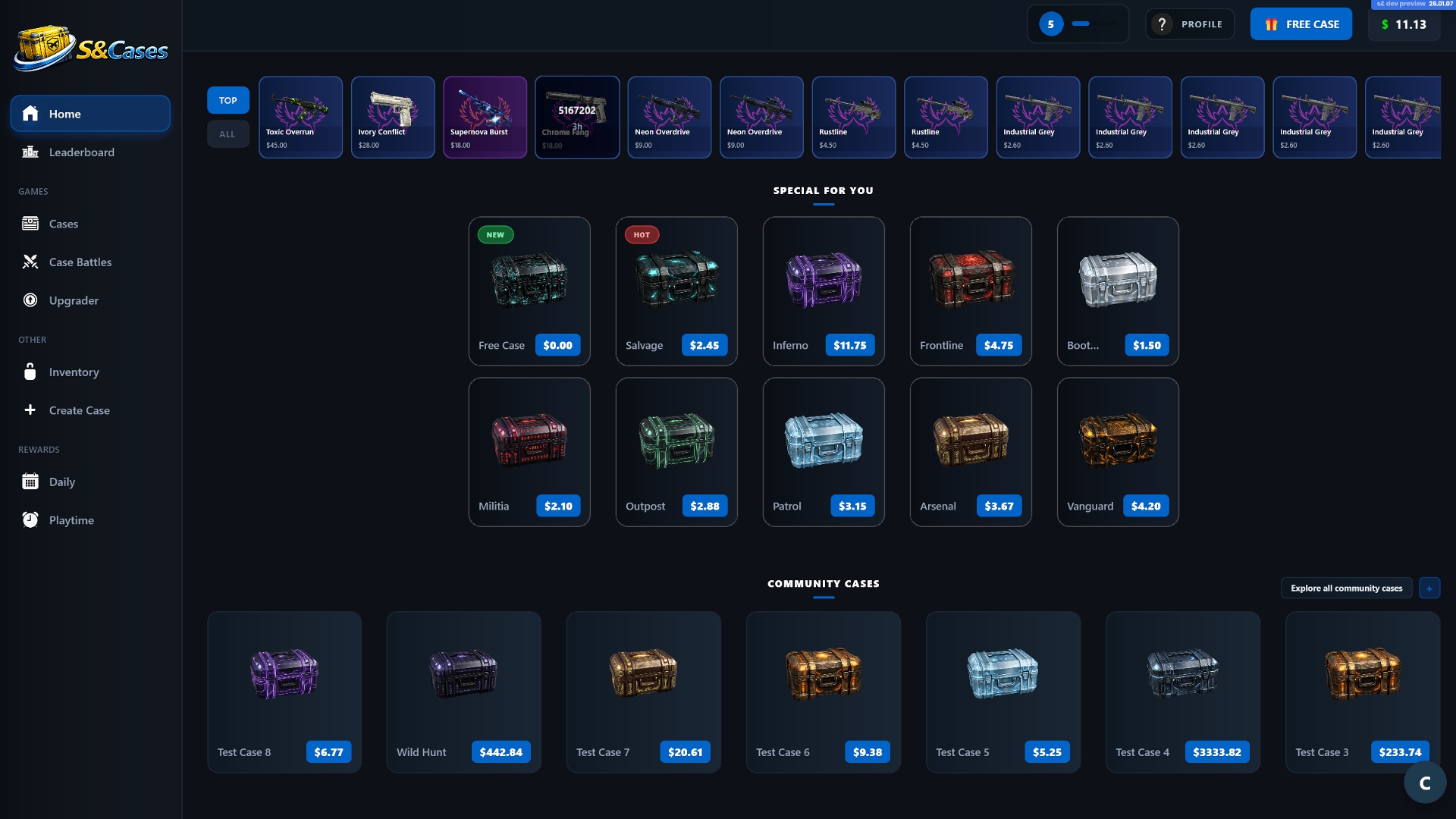Click the Create Case plus icon

[30, 410]
